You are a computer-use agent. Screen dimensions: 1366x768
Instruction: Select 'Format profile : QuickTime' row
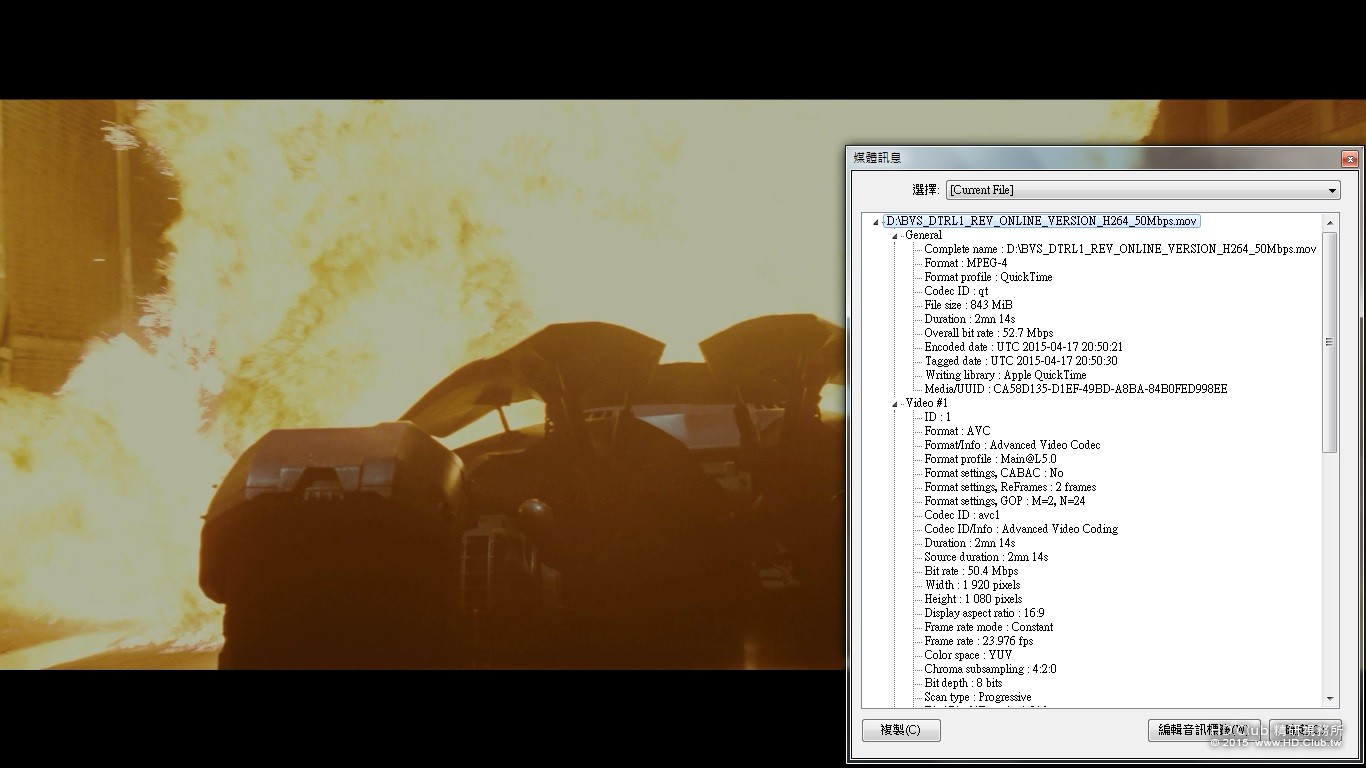tap(988, 277)
